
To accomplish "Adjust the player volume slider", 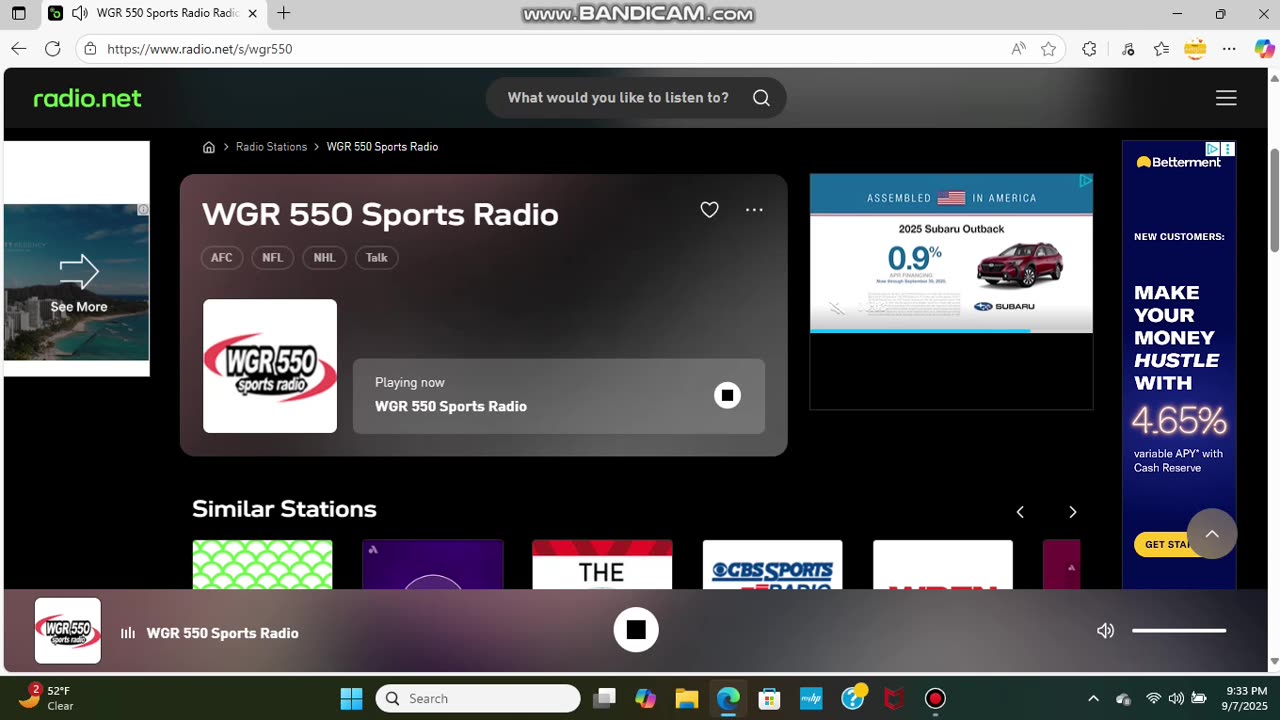I will [x=1179, y=631].
